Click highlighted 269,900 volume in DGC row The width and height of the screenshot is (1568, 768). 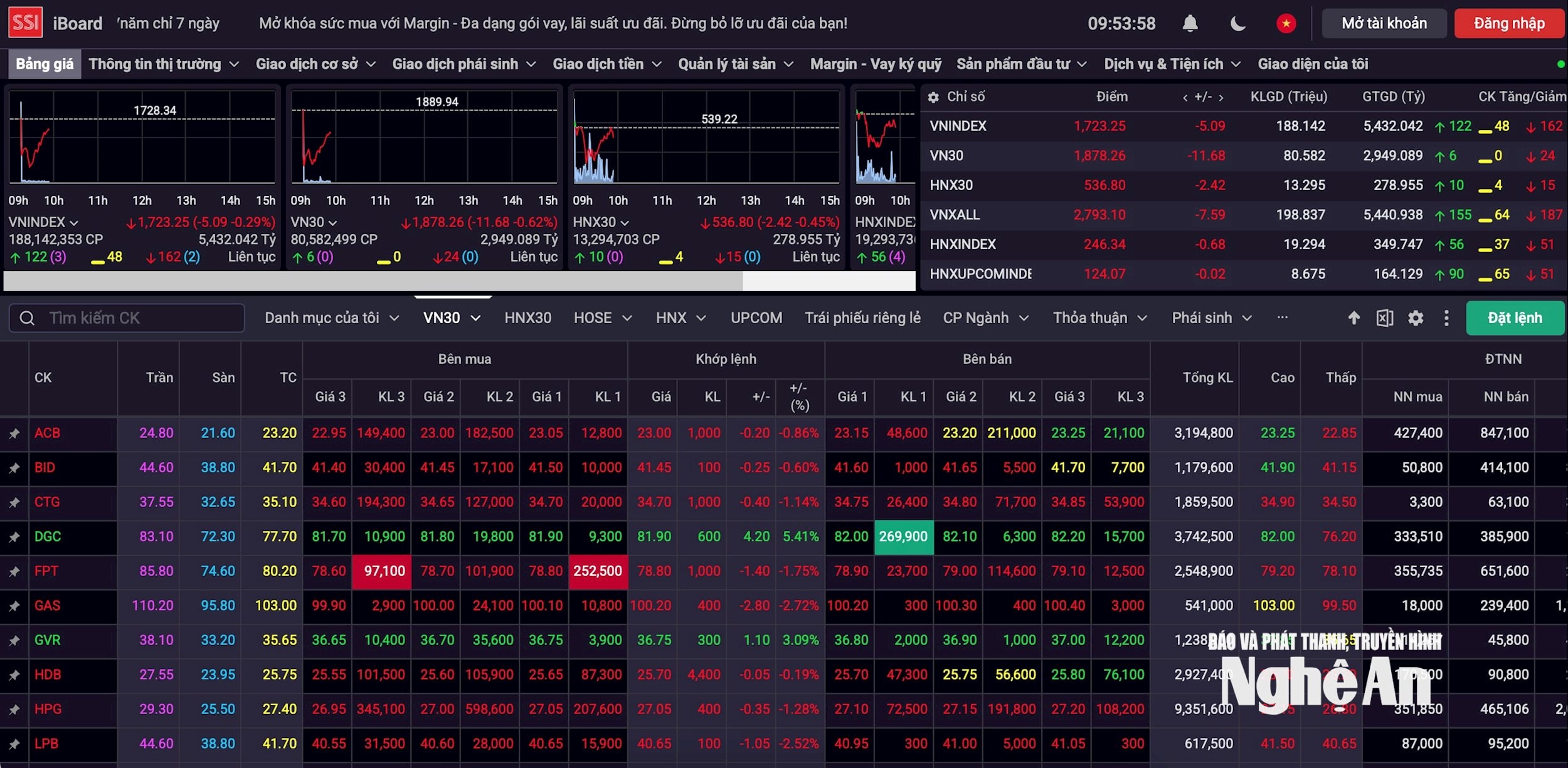(x=903, y=537)
